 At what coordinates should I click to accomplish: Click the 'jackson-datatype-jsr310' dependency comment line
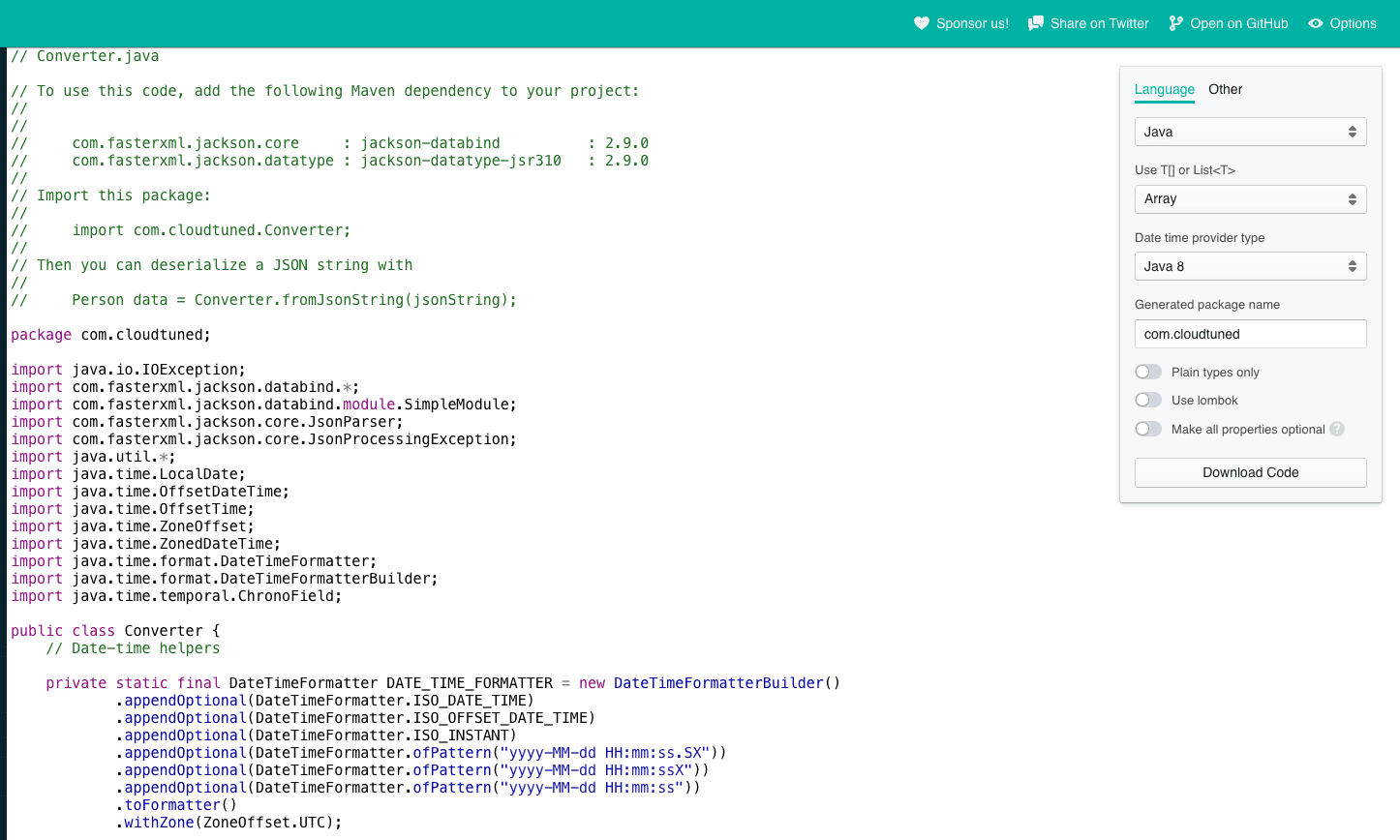[x=329, y=161]
